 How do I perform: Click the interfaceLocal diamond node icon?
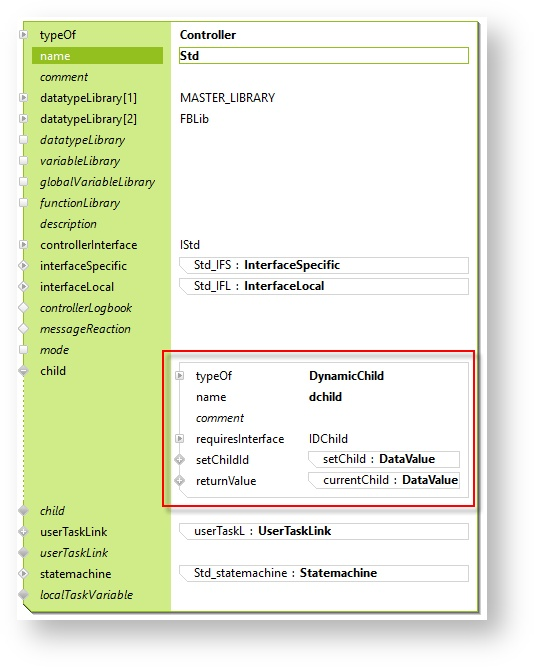[23, 286]
